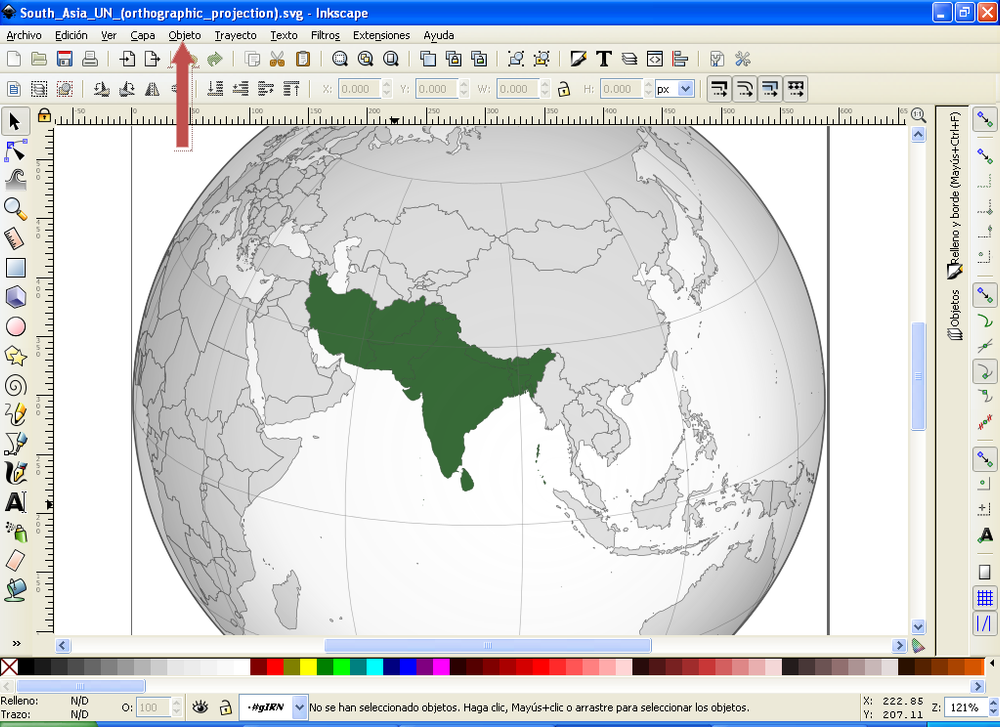Viewport: 1000px width, 727px height.
Task: Increase the X coordinate stepper
Action: [386, 84]
